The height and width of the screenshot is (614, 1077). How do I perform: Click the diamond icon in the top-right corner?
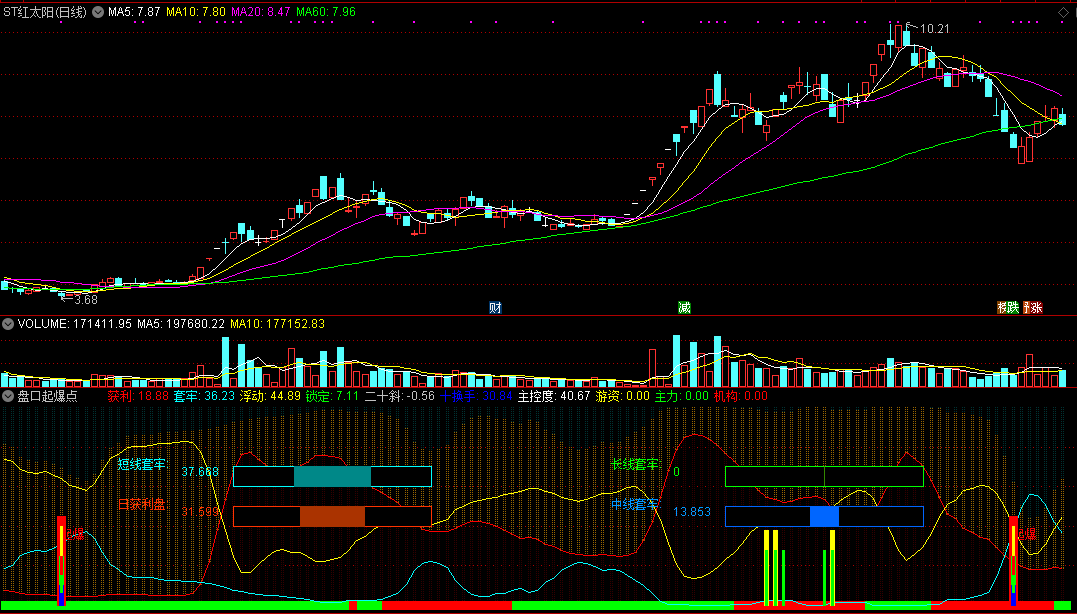pyautogui.click(x=1064, y=12)
